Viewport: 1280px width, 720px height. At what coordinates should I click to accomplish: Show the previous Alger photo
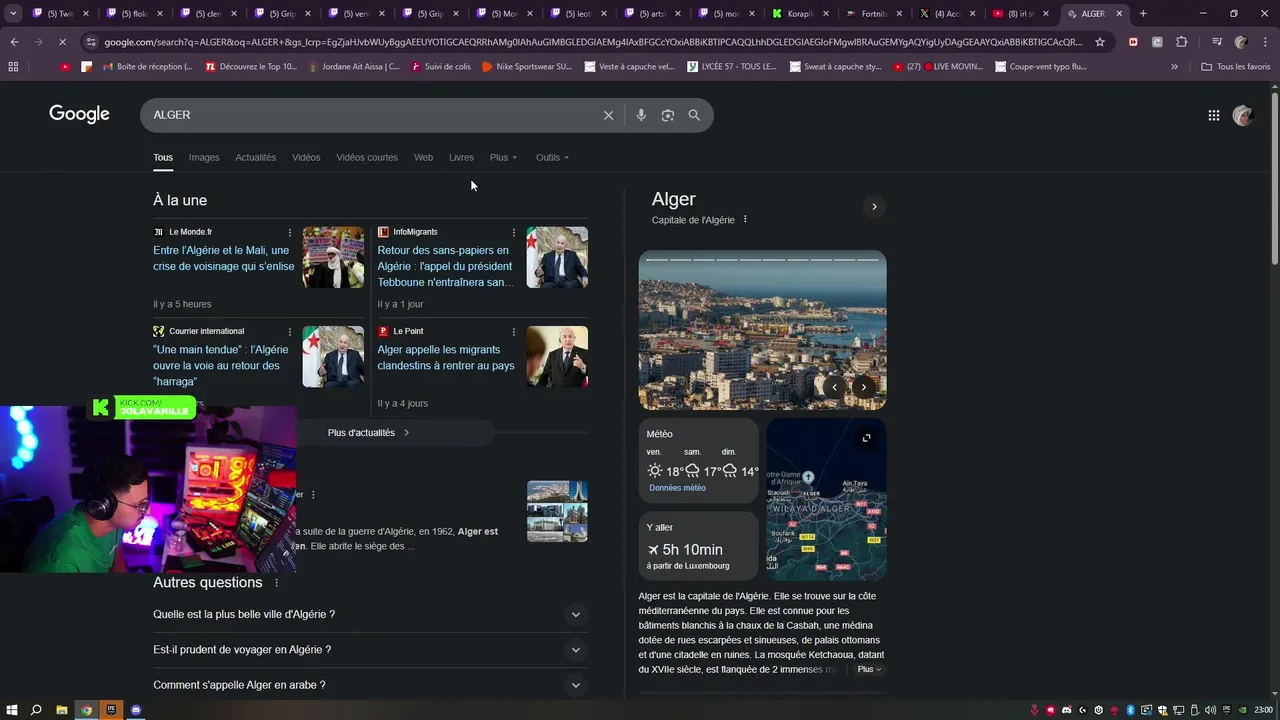[835, 387]
